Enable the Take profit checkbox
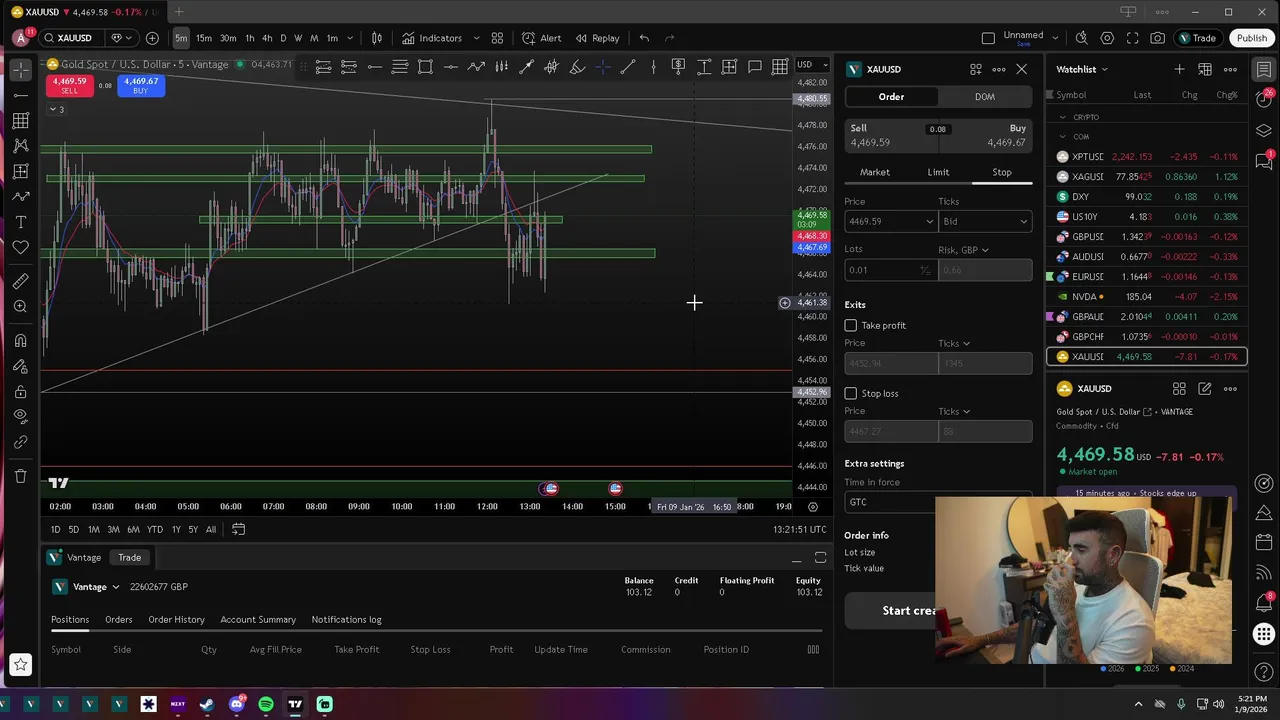The image size is (1280, 720). [851, 325]
